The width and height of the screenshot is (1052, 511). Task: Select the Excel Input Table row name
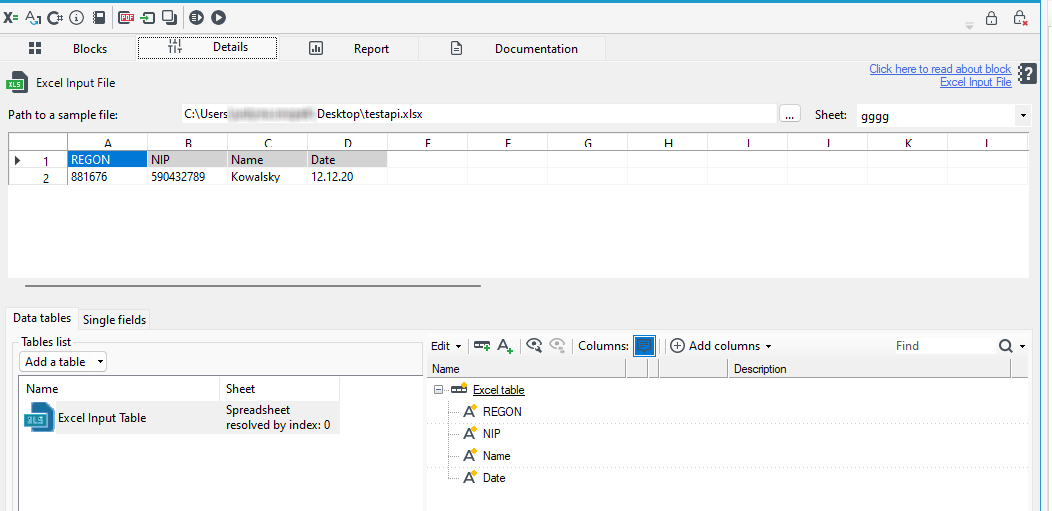point(102,418)
